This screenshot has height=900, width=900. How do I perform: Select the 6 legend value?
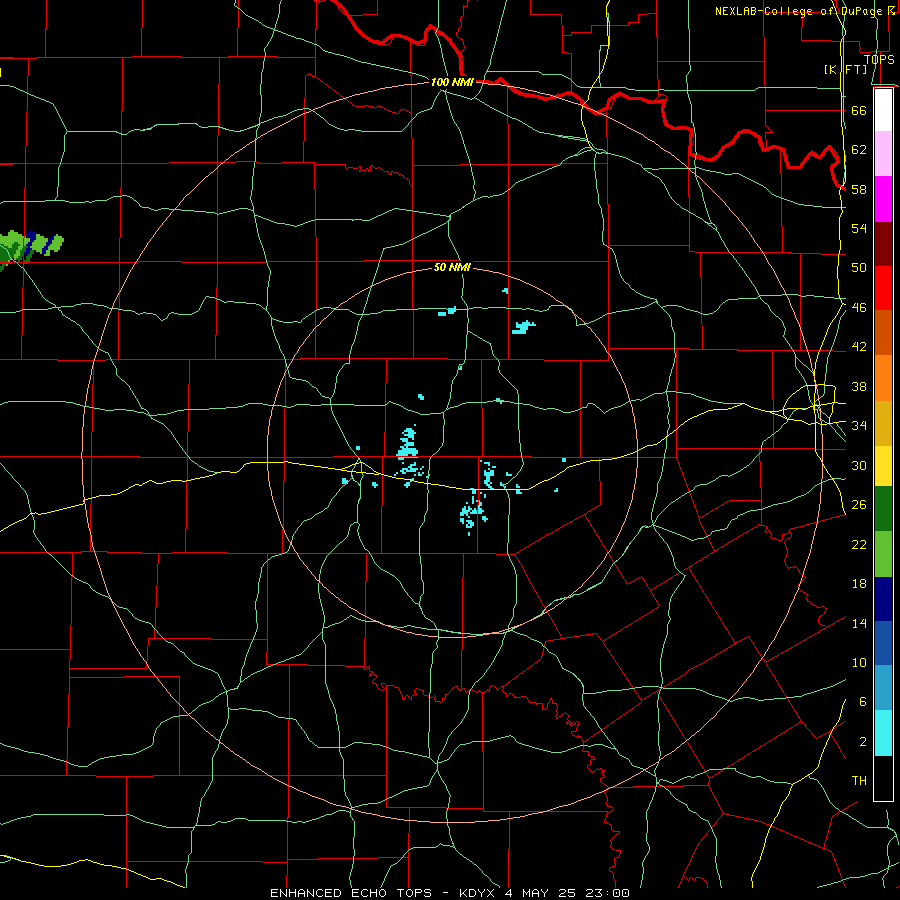point(863,702)
